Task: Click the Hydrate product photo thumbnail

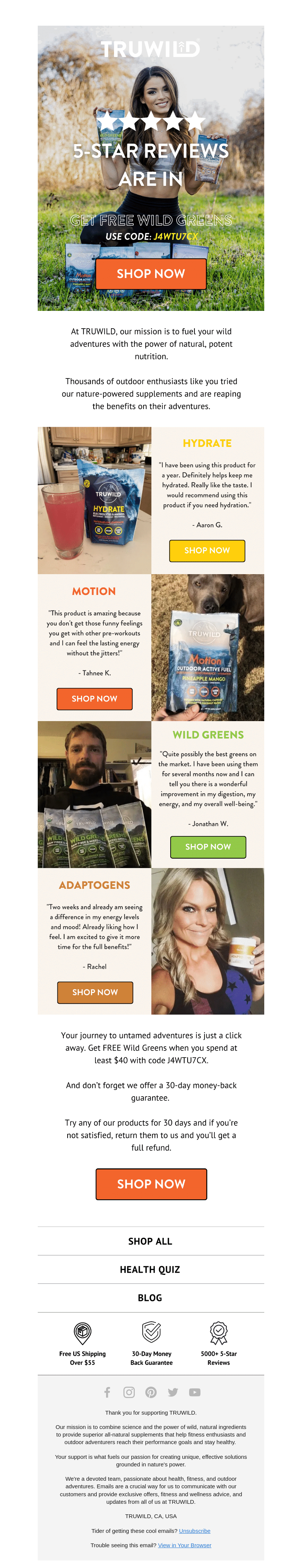Action: tap(94, 501)
